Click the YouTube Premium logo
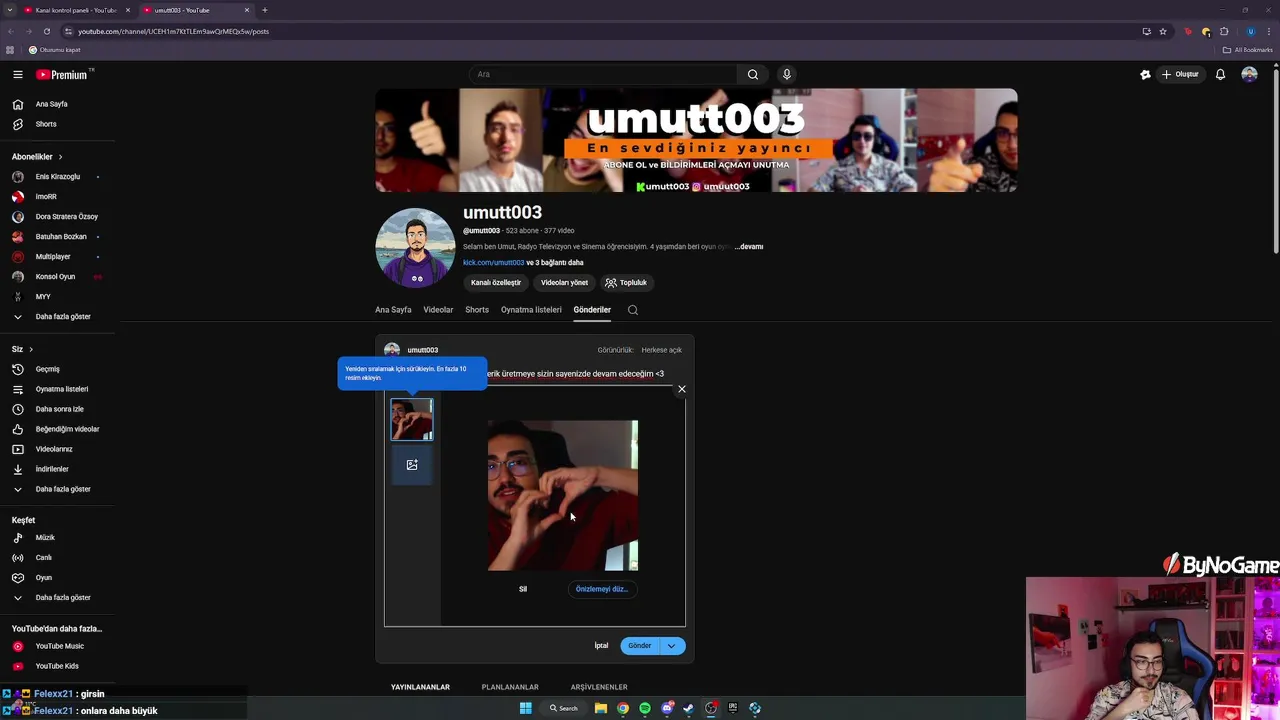This screenshot has width=1280, height=720. pos(62,74)
